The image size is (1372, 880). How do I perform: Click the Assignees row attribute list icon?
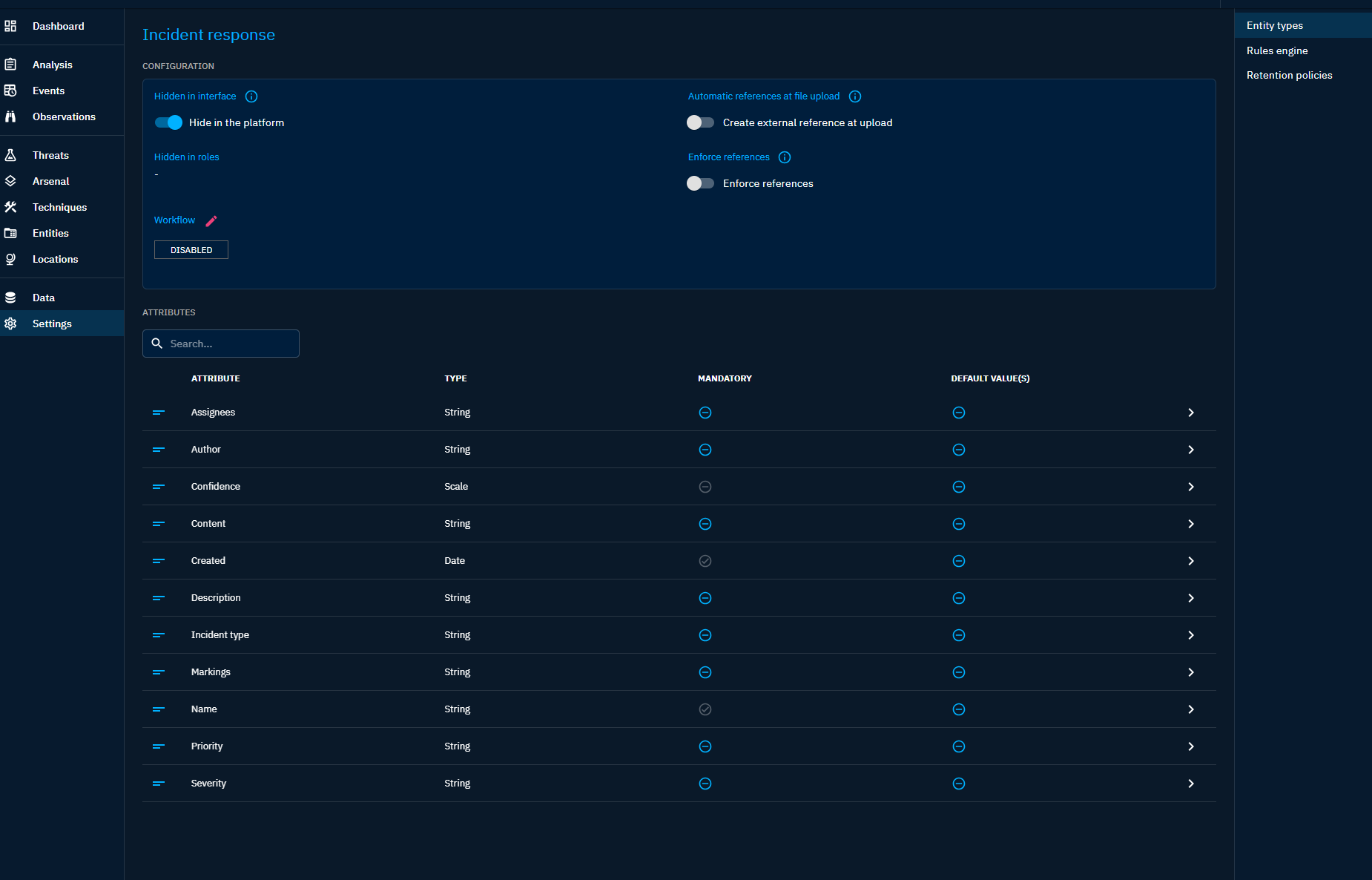[x=159, y=413]
